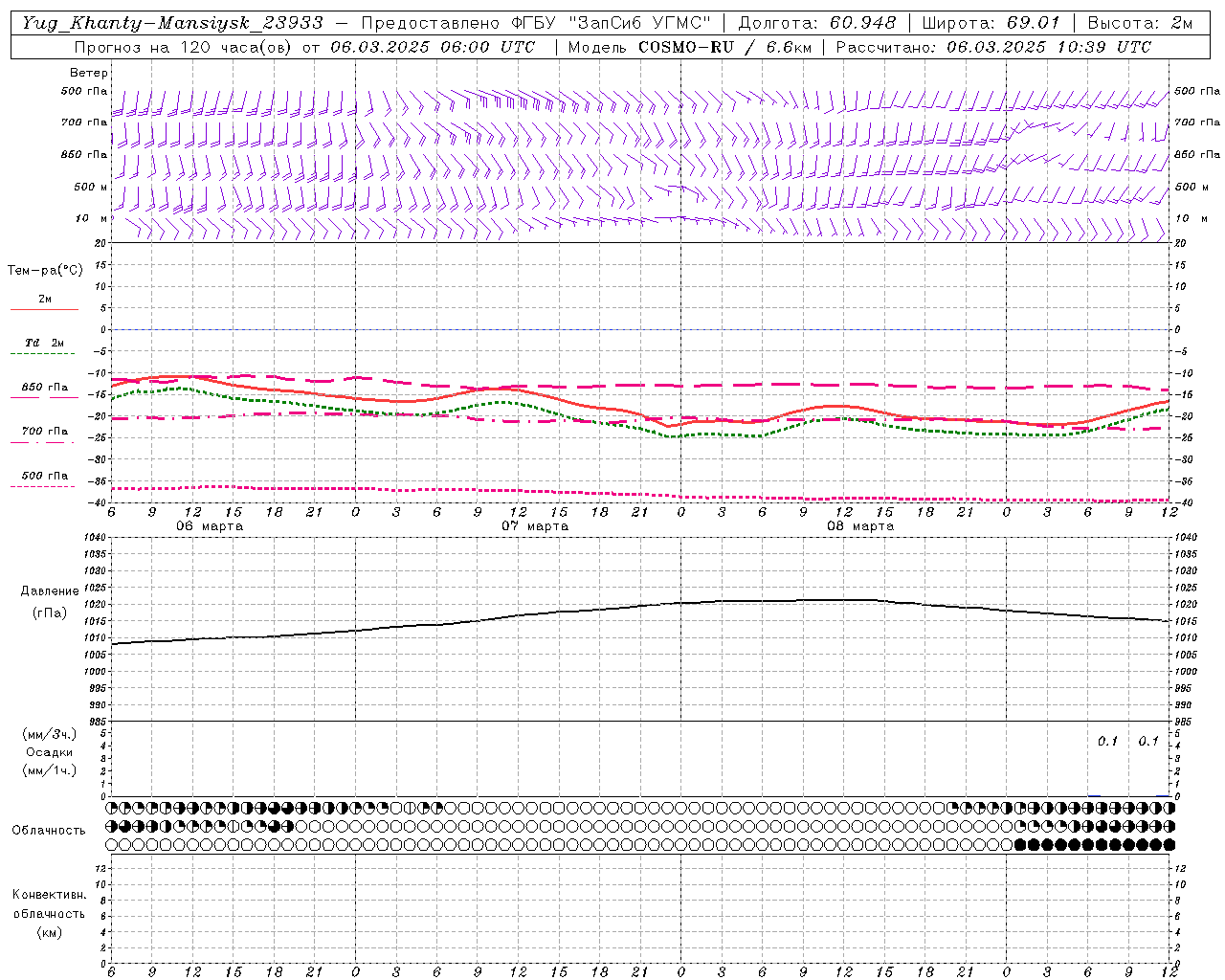Click the station title Yug_Khanty-Mansiysk_23933
Viewport: 1225px width, 980px height.
172,23
